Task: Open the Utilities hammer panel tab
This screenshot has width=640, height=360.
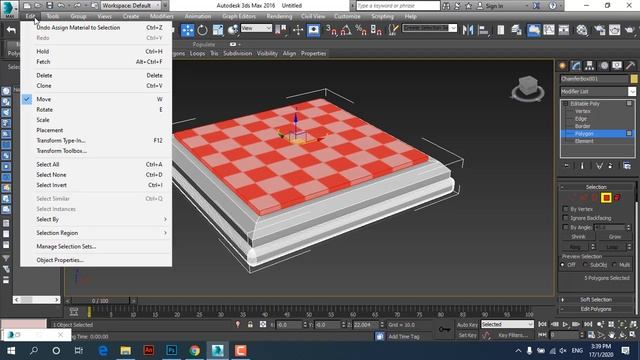Action: pos(630,66)
